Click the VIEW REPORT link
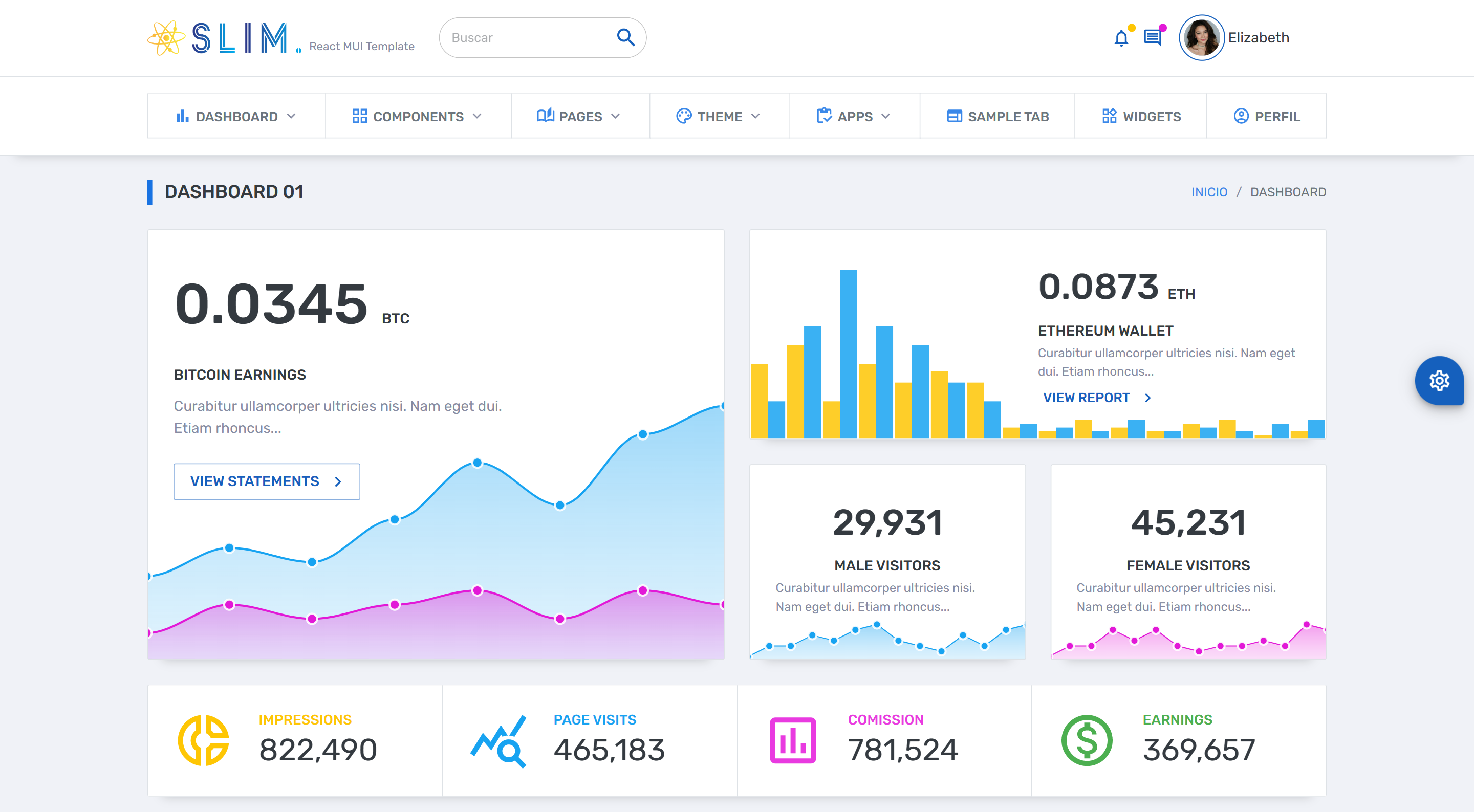The height and width of the screenshot is (812, 1474). (1097, 398)
